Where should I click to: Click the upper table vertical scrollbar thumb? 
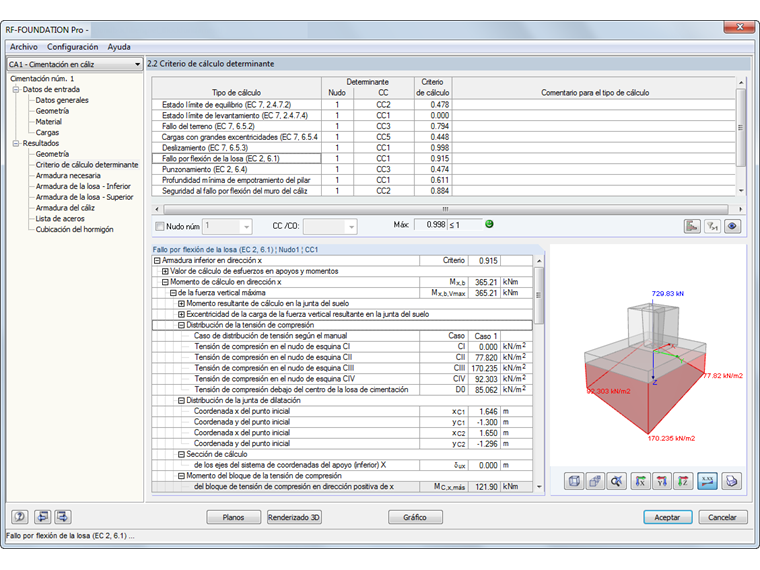pyautogui.click(x=741, y=127)
